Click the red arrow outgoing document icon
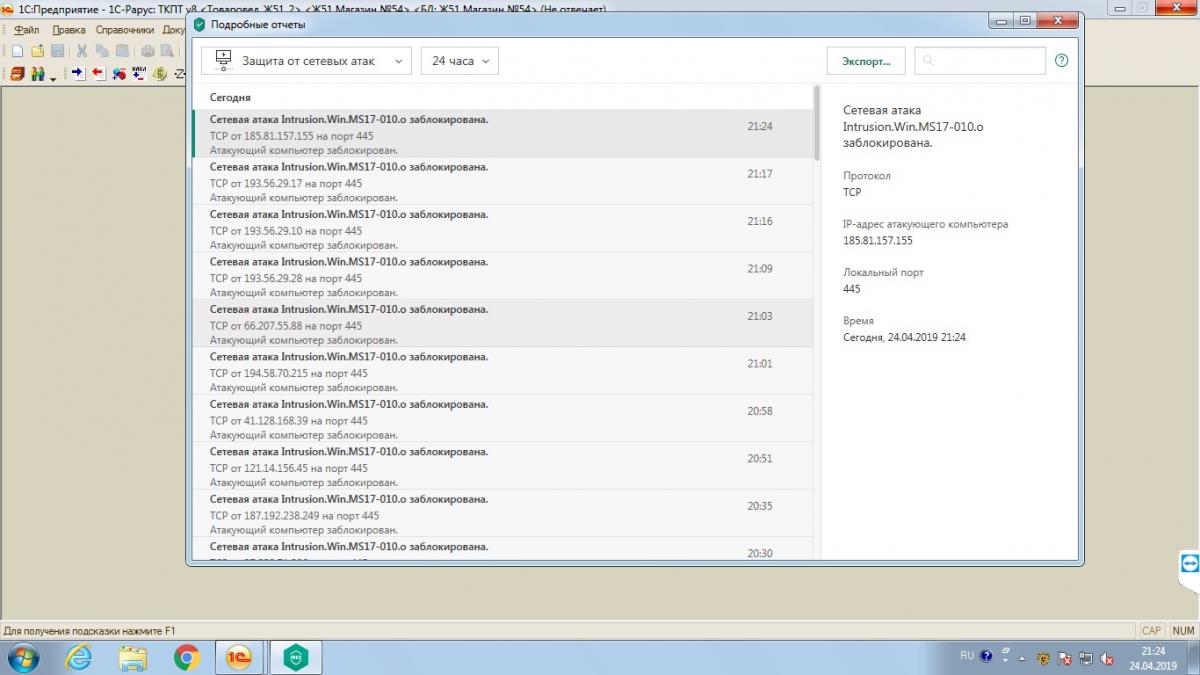The height and width of the screenshot is (675, 1200). point(98,74)
